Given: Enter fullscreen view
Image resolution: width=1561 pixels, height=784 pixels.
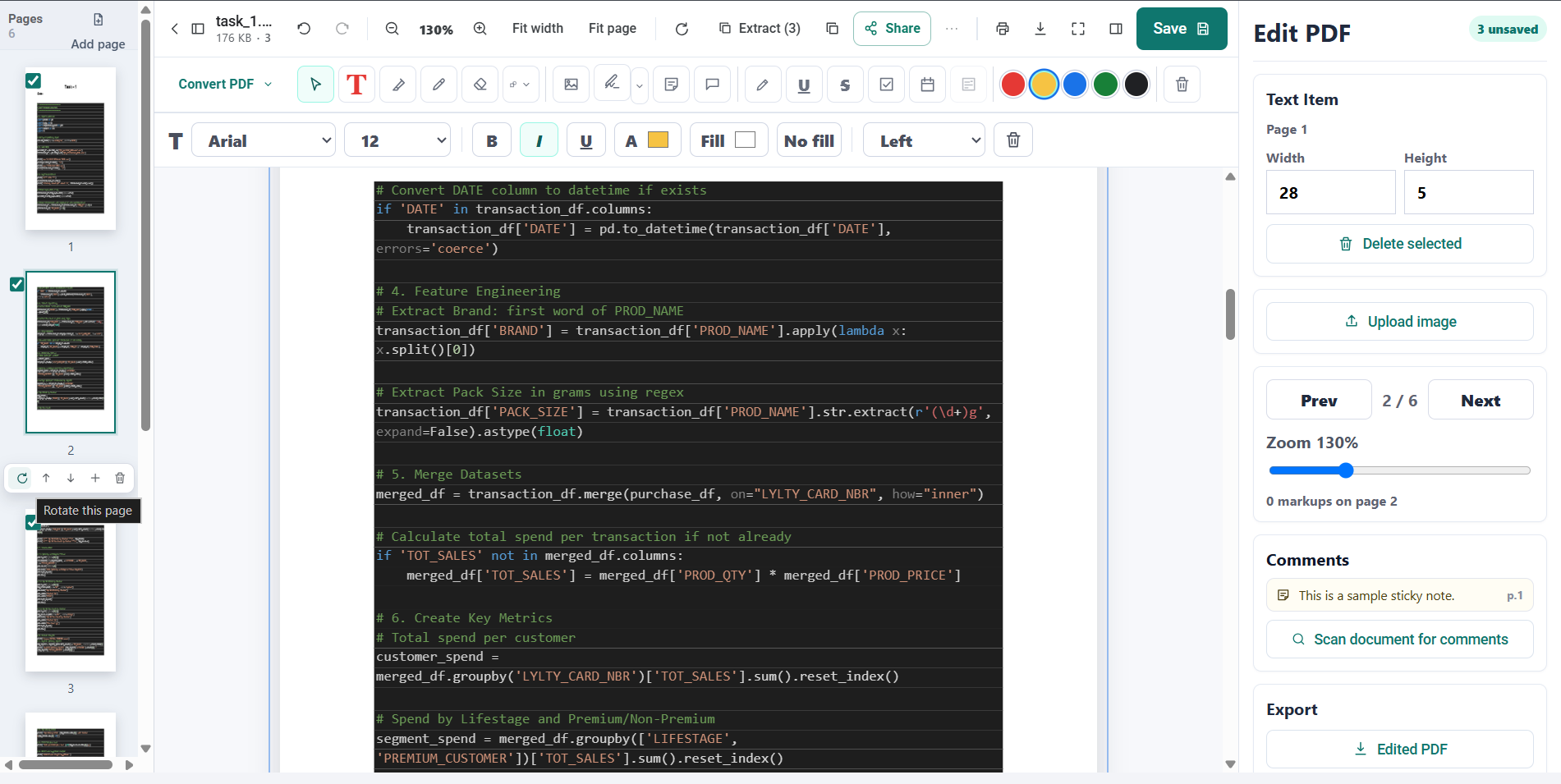Looking at the screenshot, I should point(1078,29).
